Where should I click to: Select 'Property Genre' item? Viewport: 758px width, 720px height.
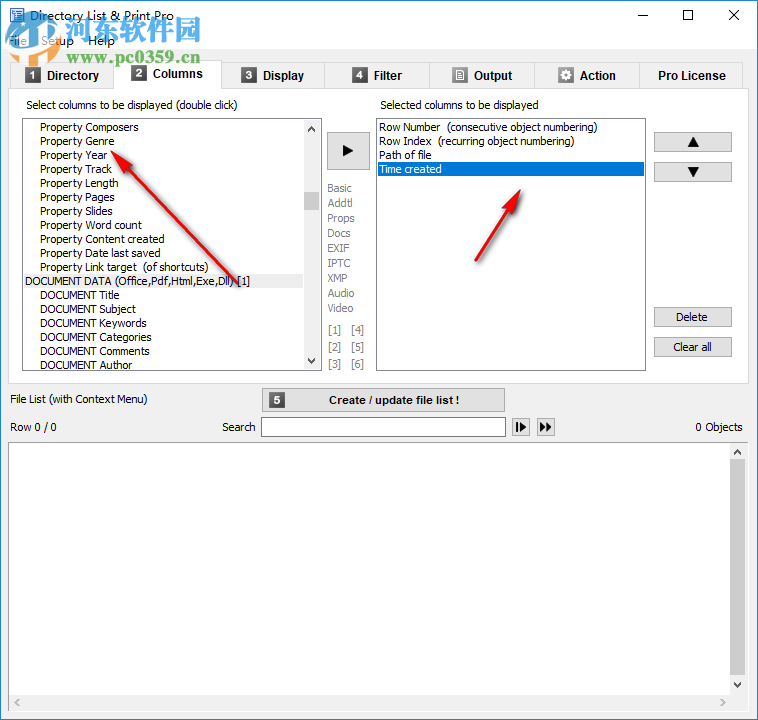(77, 141)
